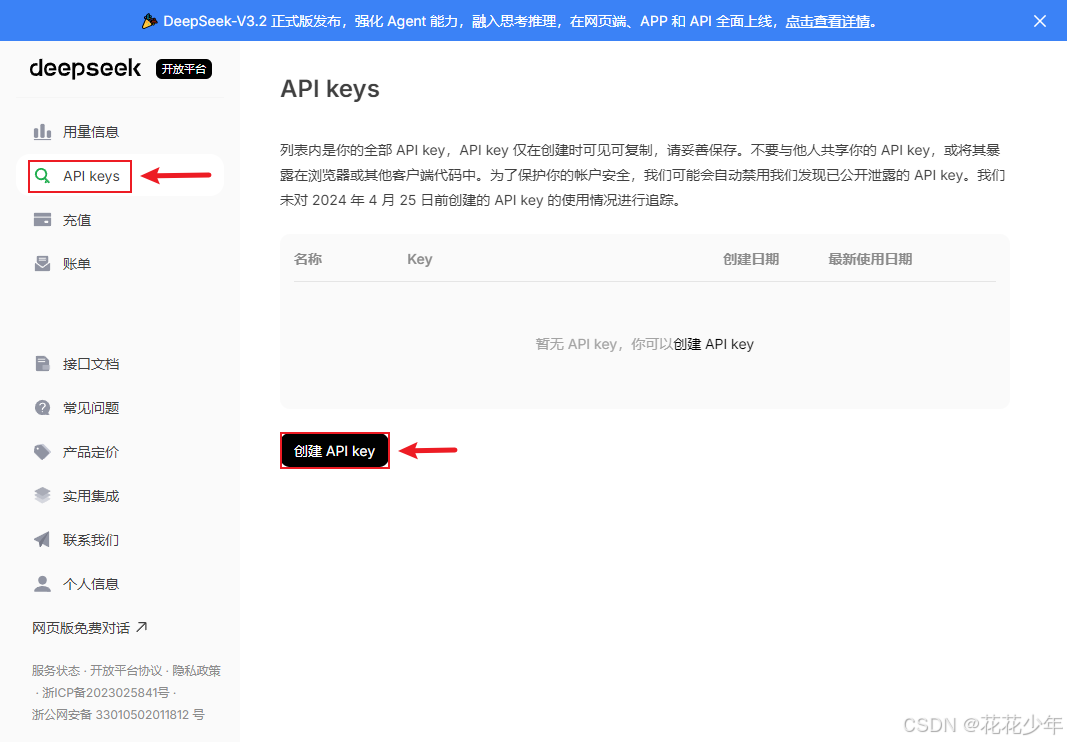This screenshot has width=1067, height=742.
Task: Open the 点击查看详情 link in the banner
Action: click(x=828, y=21)
